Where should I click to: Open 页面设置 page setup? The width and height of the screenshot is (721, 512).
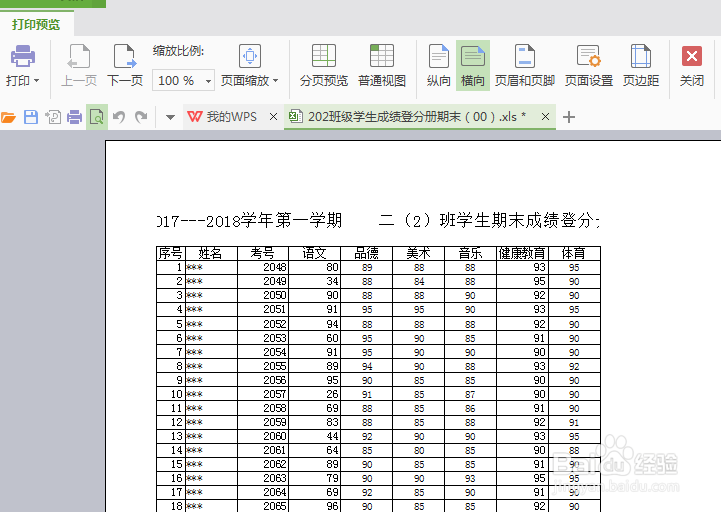click(589, 66)
